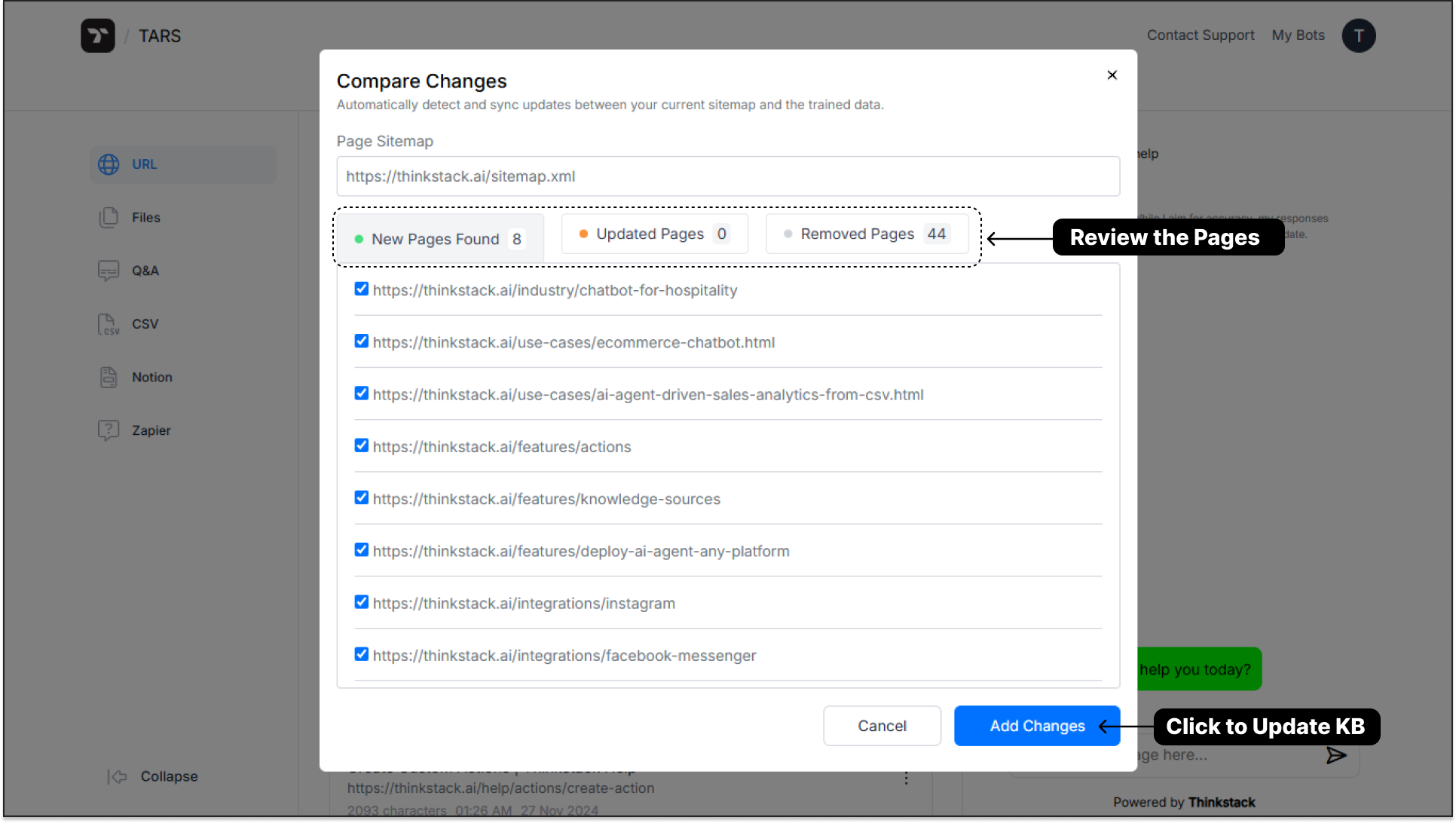The height and width of the screenshot is (823, 1456).
Task: Switch to Removed Pages tab
Action: tap(867, 234)
